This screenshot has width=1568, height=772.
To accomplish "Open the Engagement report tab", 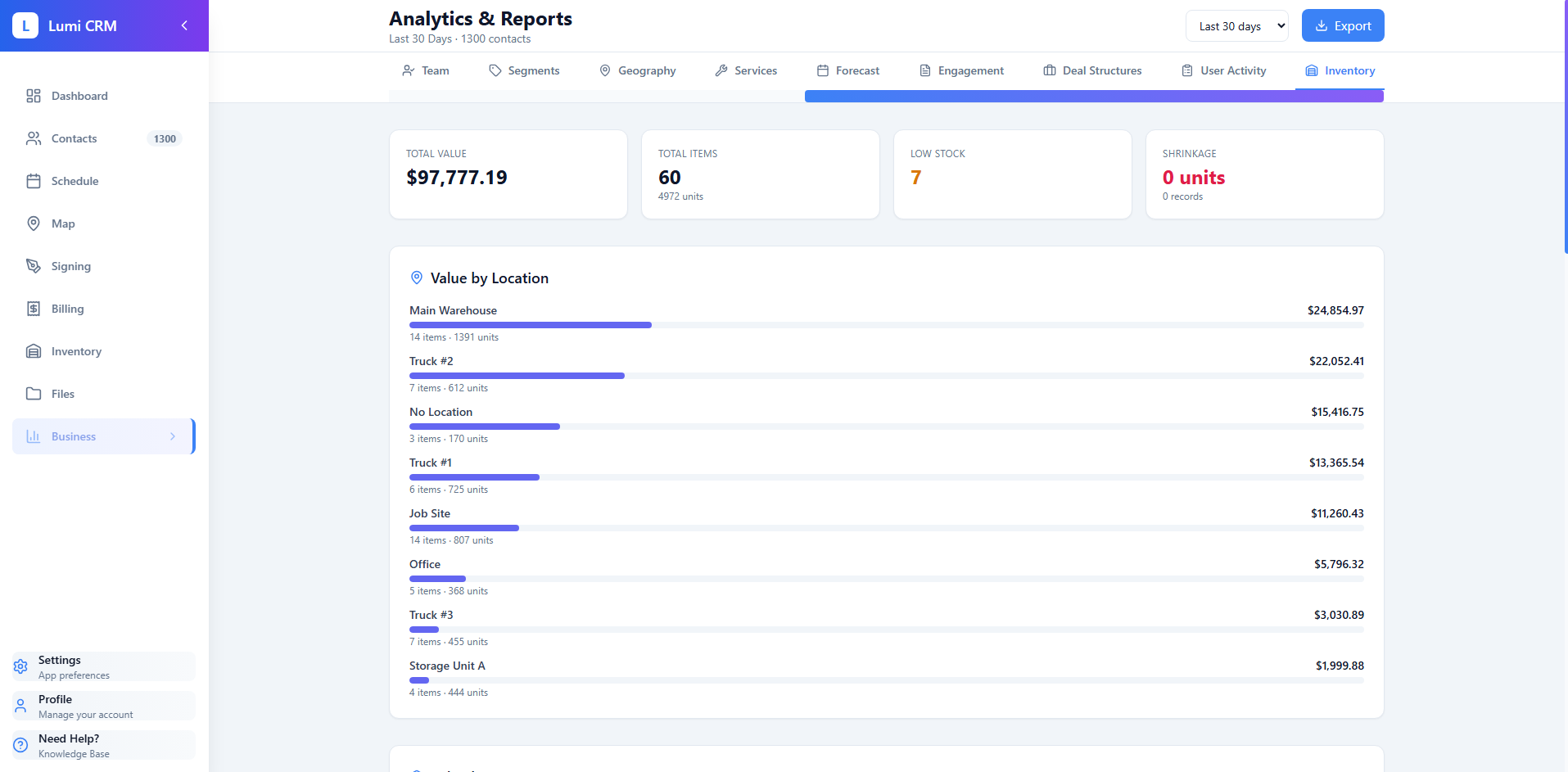I will pos(961,70).
